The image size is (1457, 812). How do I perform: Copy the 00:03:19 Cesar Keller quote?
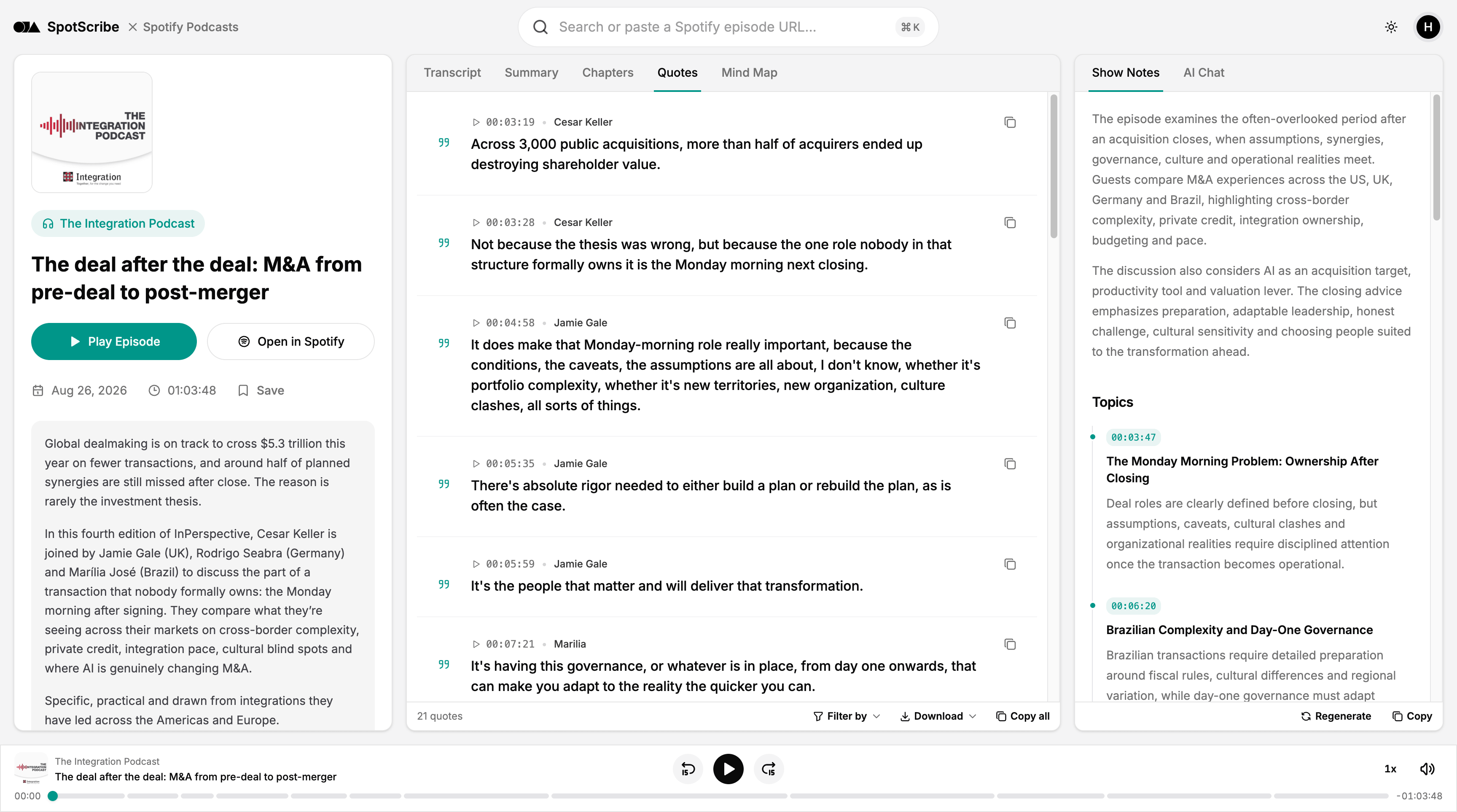(1010, 122)
